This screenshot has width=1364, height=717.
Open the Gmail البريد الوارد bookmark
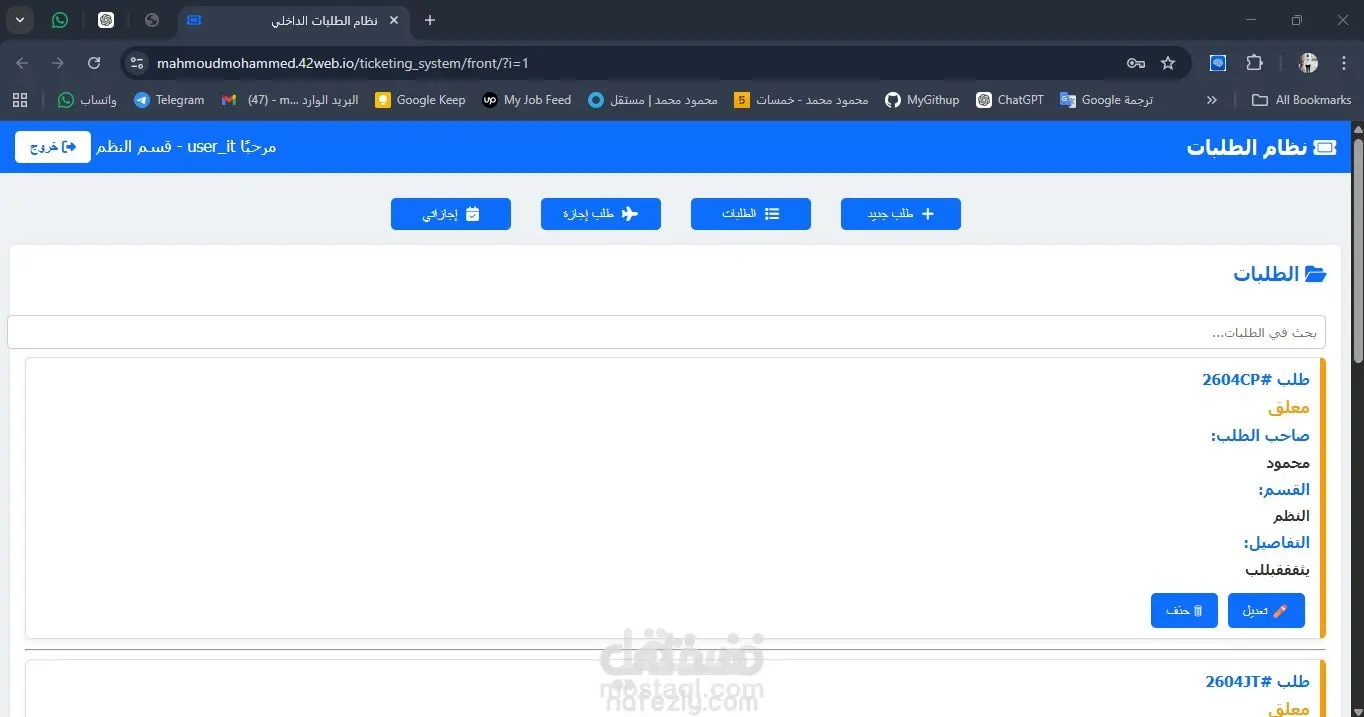coord(290,100)
